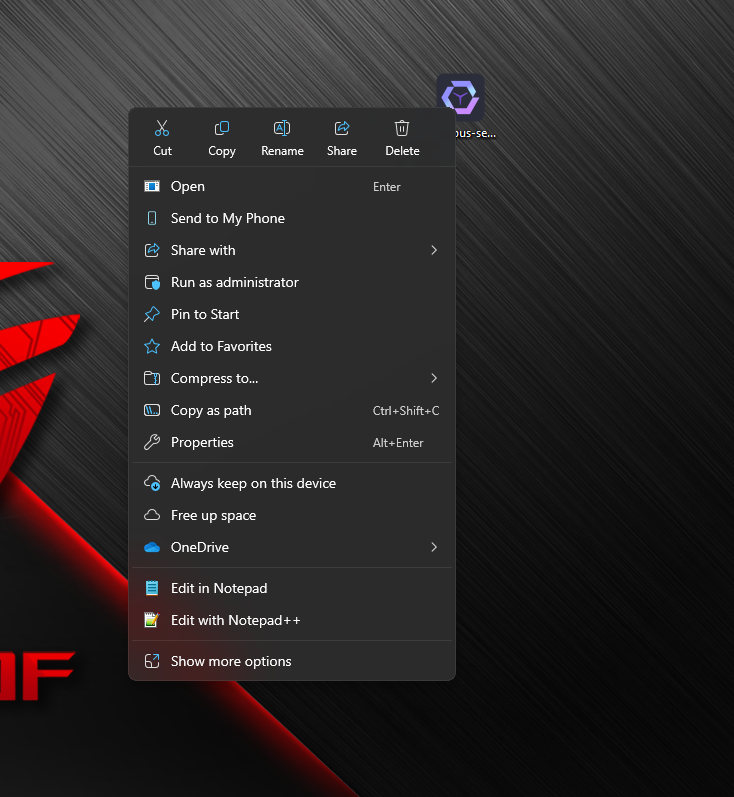Choose Open from the context menu
This screenshot has height=797, width=734.
[x=188, y=186]
